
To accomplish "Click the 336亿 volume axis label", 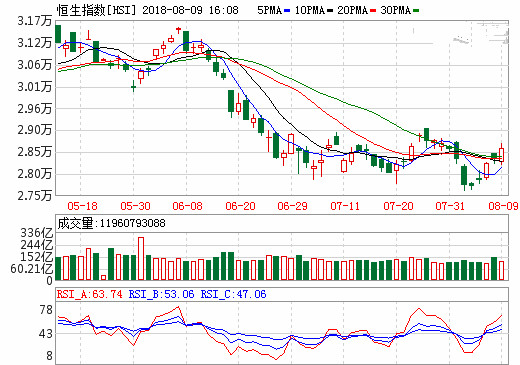I will point(37,233).
